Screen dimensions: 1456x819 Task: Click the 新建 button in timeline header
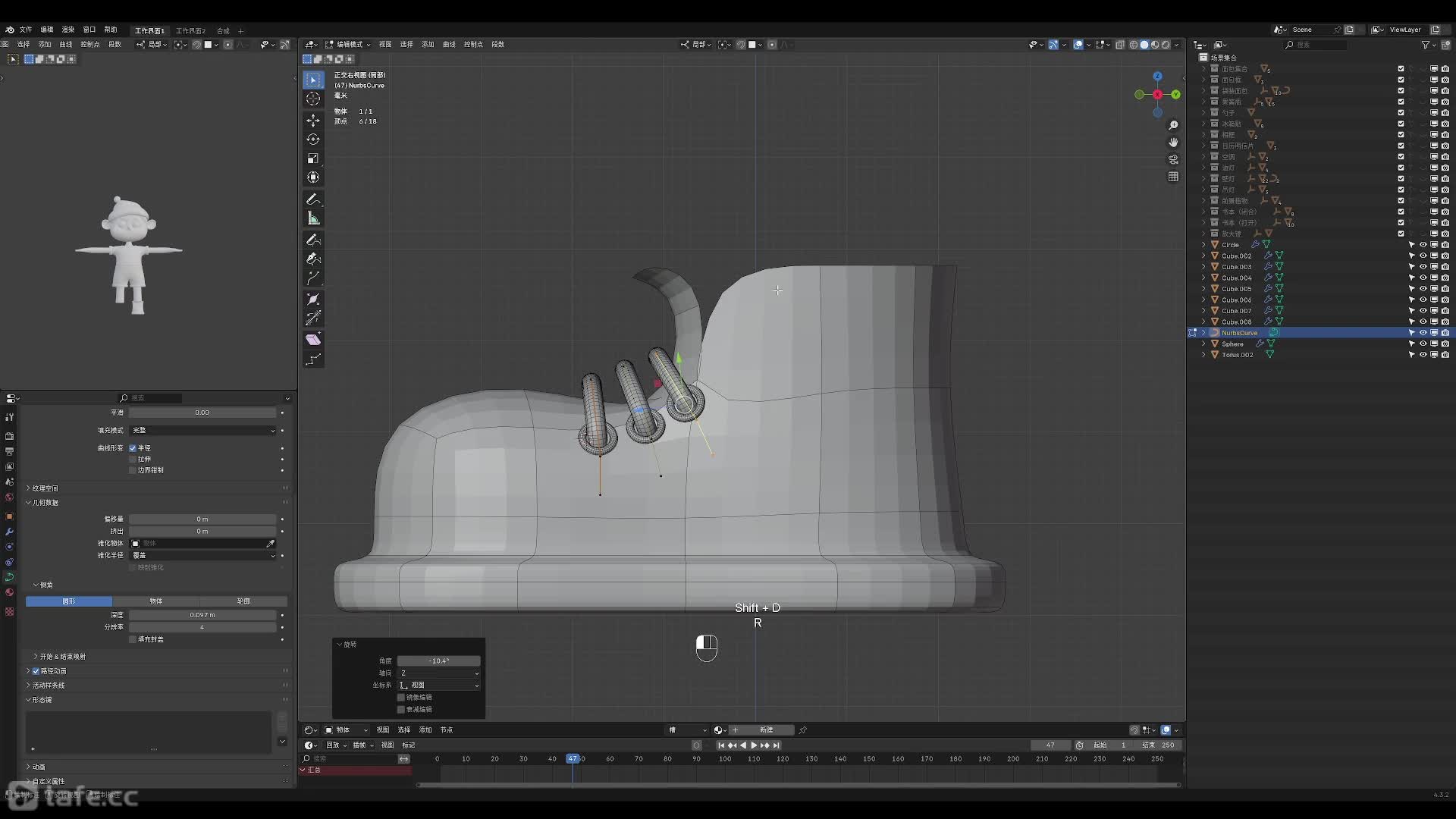click(x=766, y=730)
